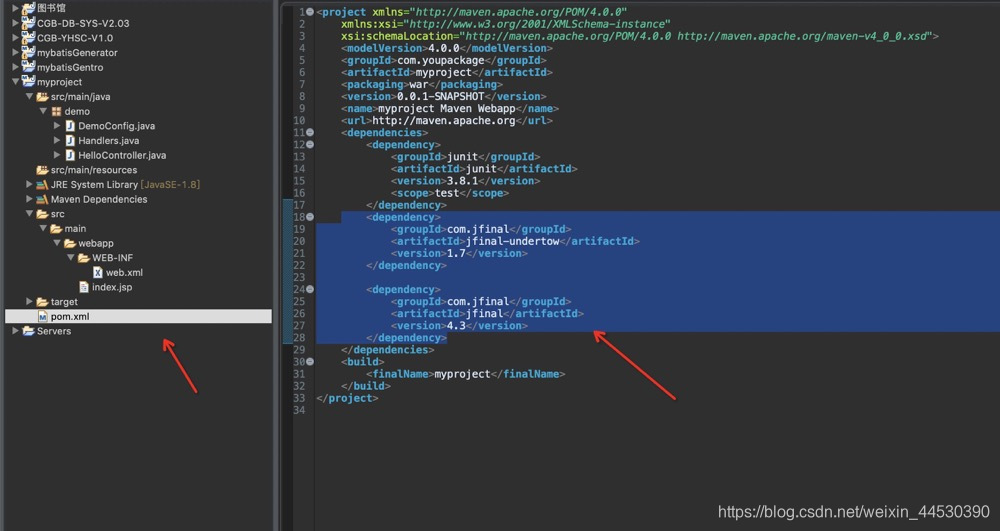This screenshot has width=1000, height=531.
Task: Expand the DemoConfig.java node
Action: point(57,126)
